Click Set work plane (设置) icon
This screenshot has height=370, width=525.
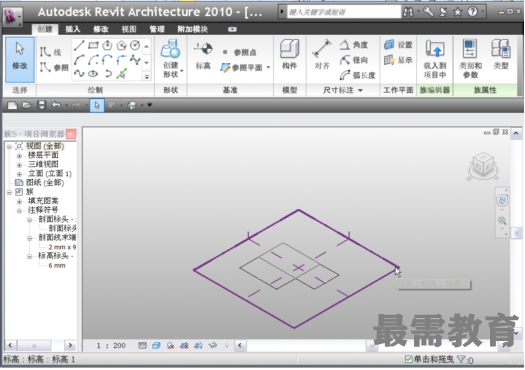pos(389,45)
